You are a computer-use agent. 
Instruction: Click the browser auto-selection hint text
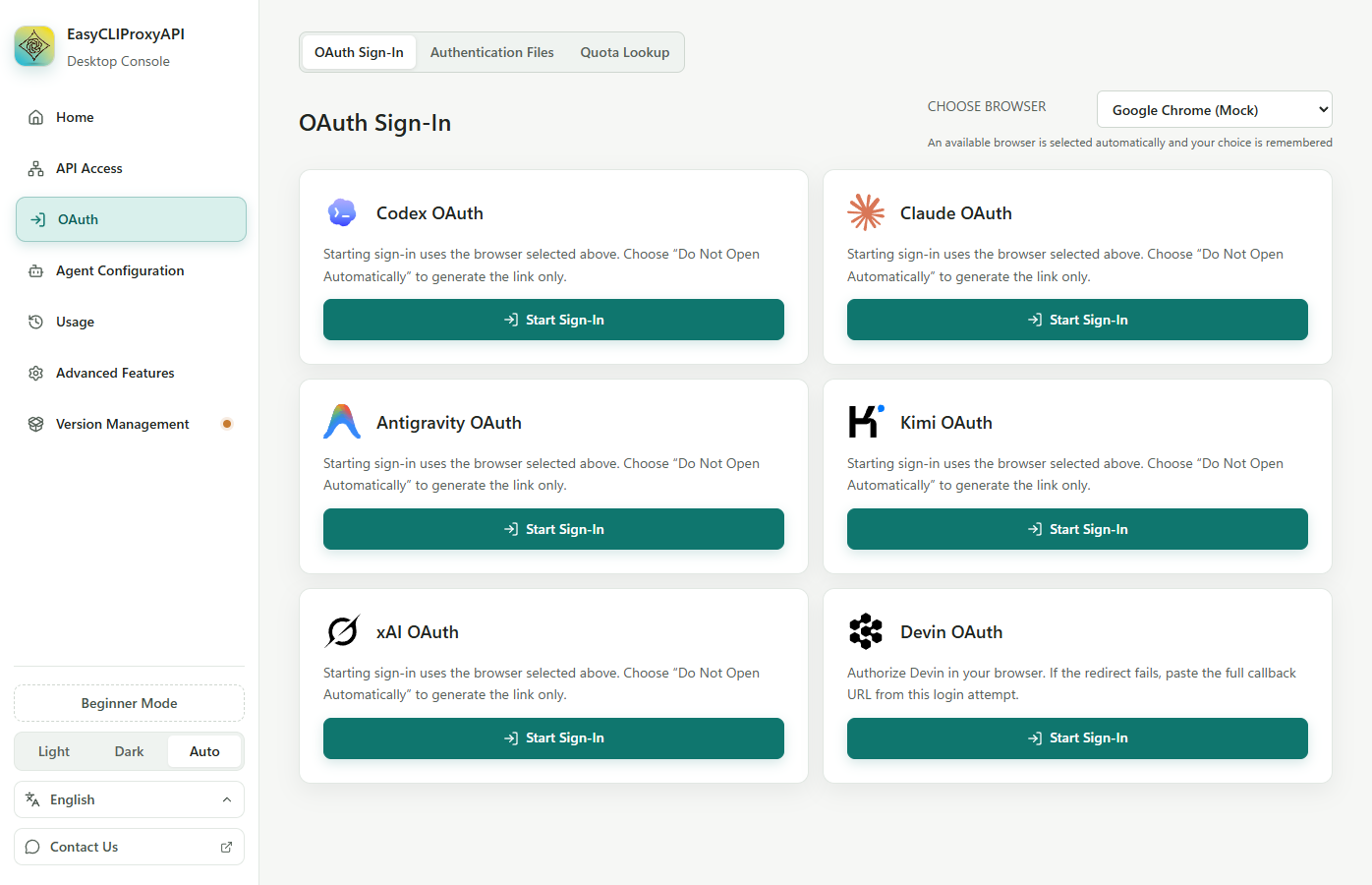click(1130, 143)
